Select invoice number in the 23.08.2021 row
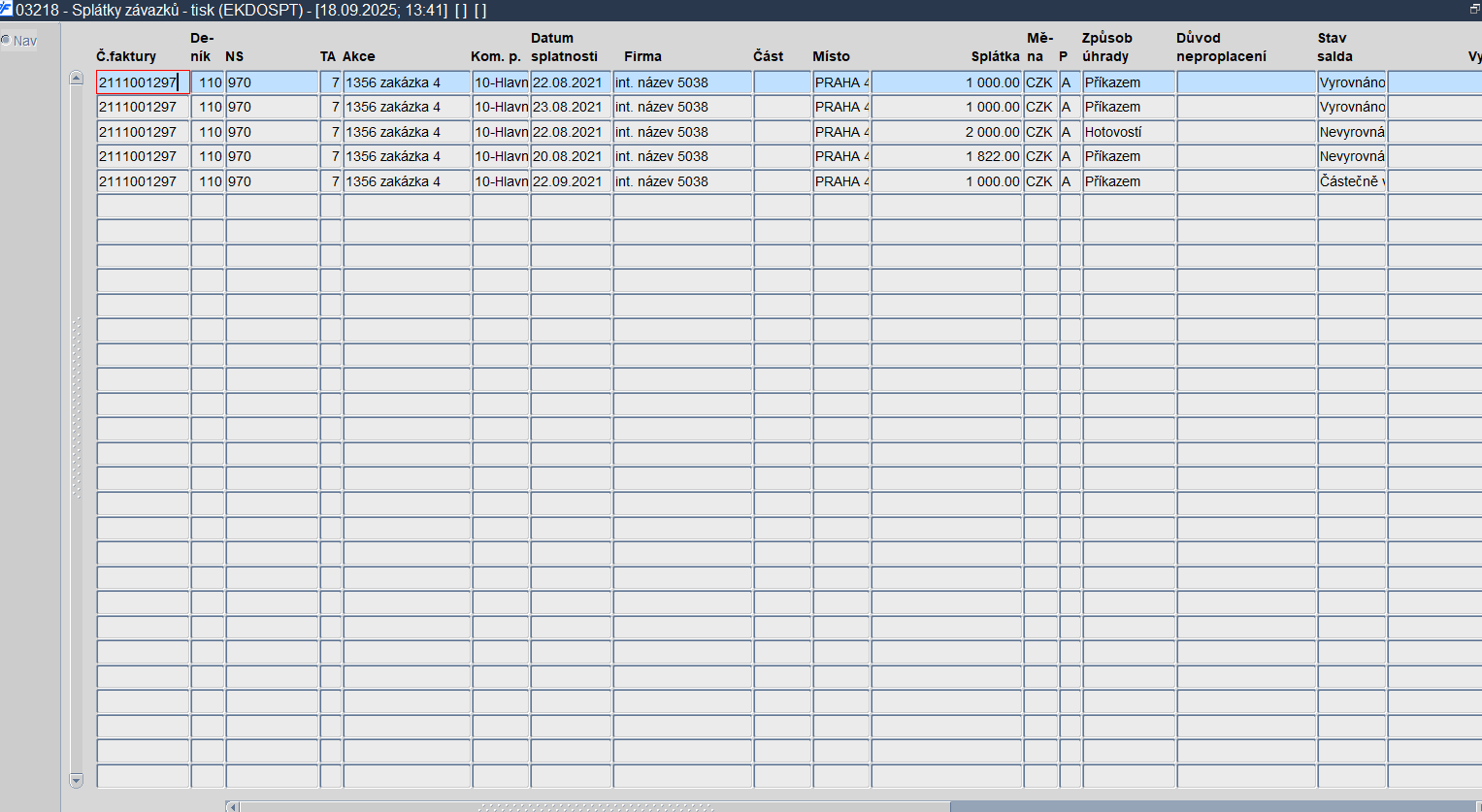 [x=144, y=107]
